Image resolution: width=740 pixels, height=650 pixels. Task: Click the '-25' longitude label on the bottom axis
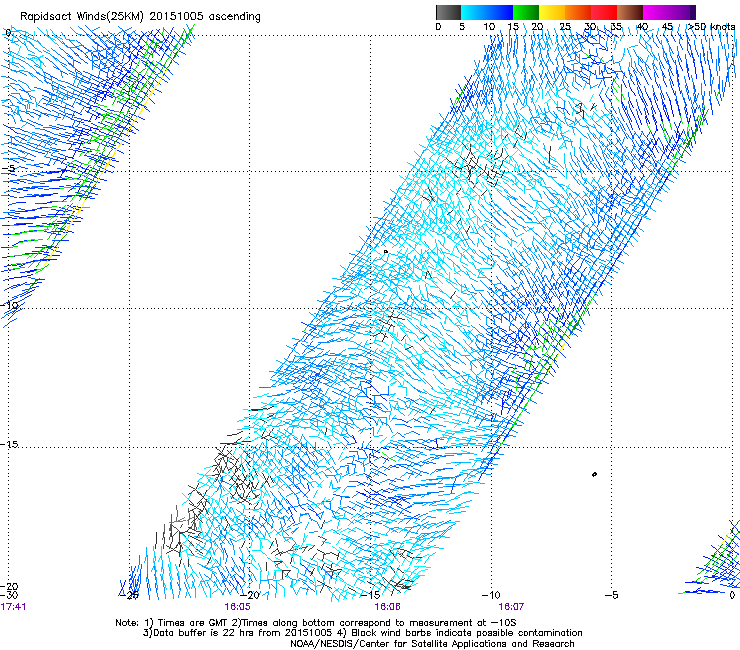coord(130,595)
